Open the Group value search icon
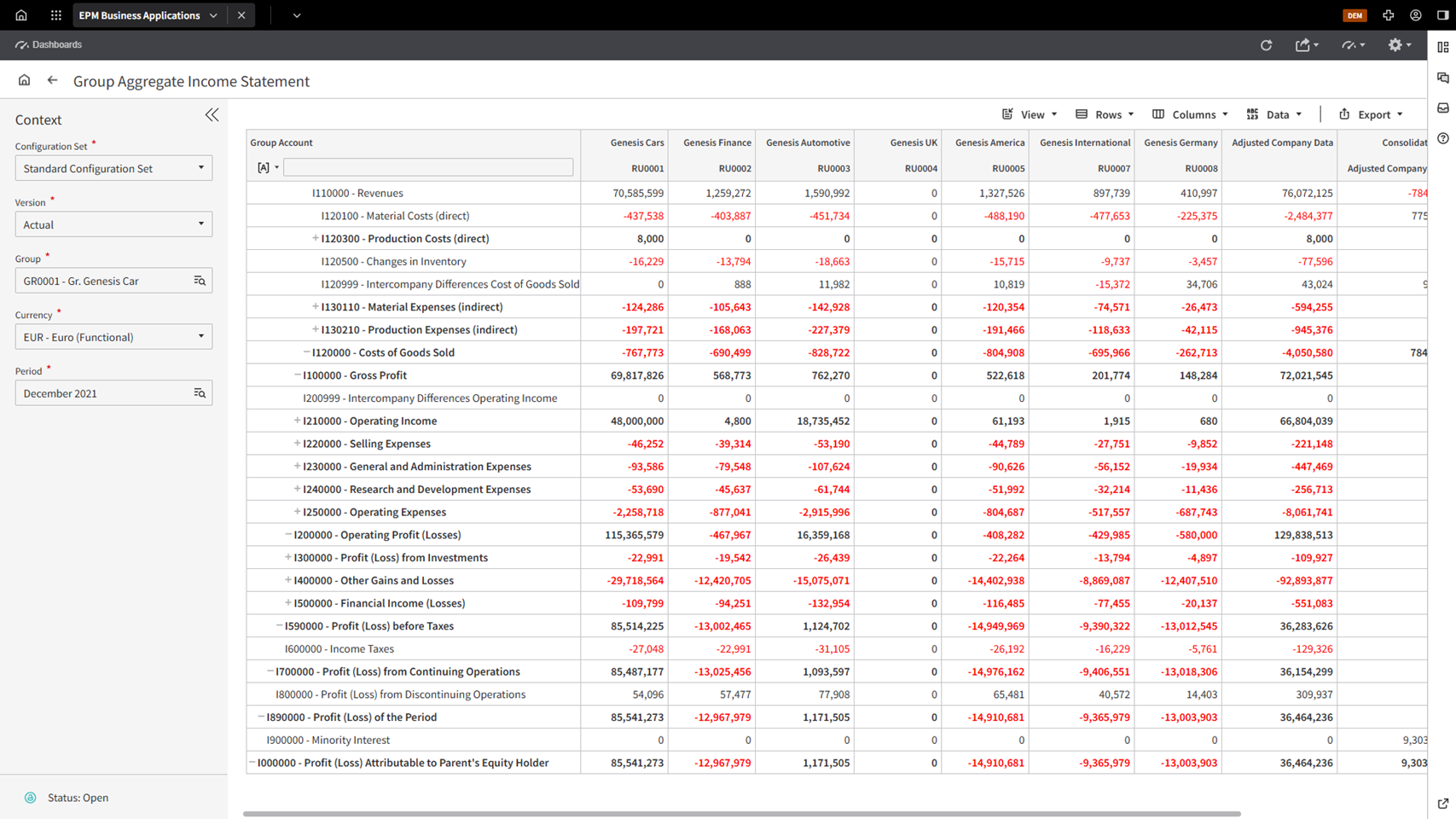1456x819 pixels. (200, 281)
